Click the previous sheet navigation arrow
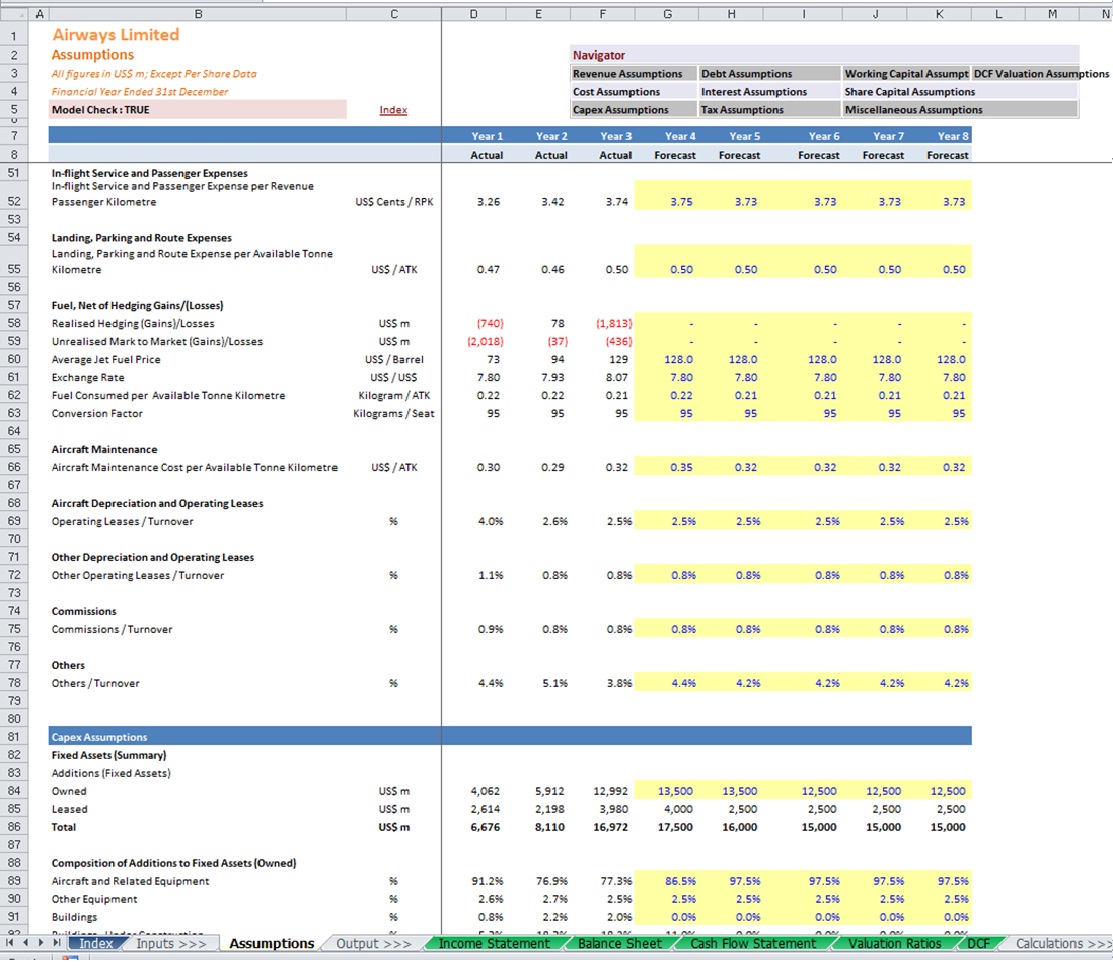 [x=26, y=943]
